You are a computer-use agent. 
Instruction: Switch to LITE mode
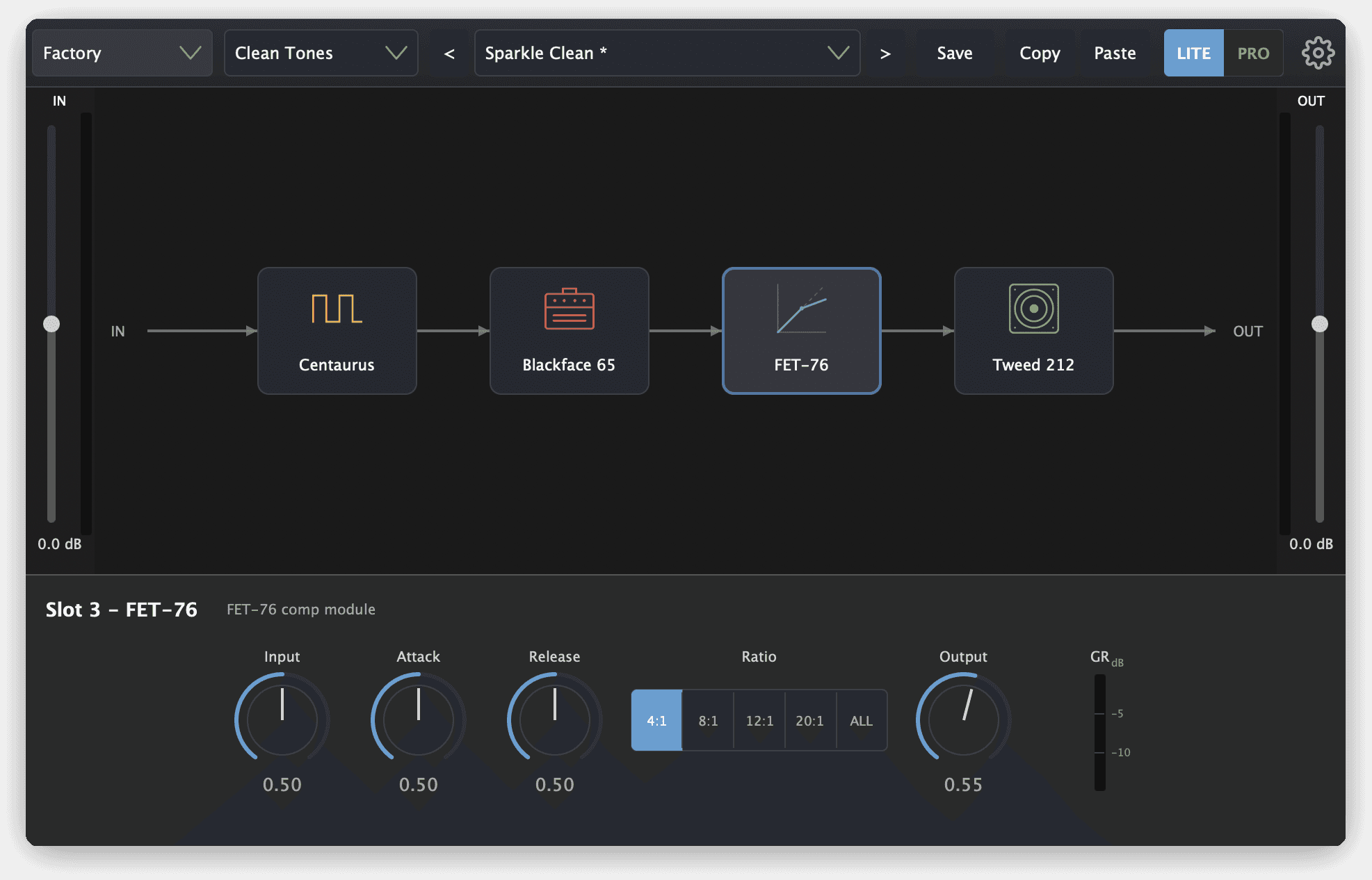pyautogui.click(x=1193, y=53)
